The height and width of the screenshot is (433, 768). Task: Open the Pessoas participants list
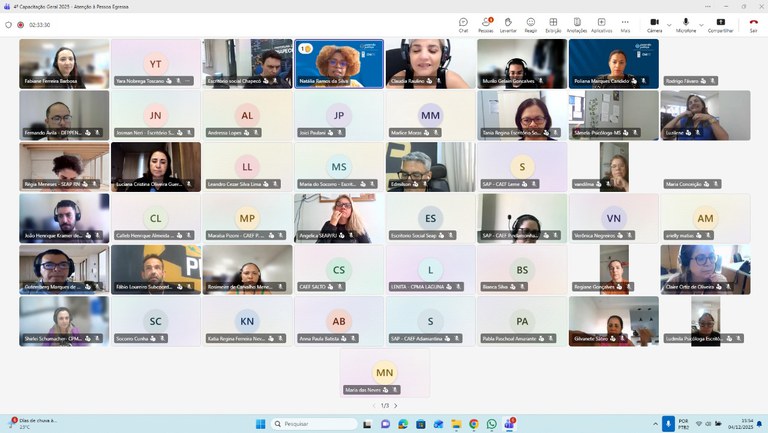click(x=486, y=25)
